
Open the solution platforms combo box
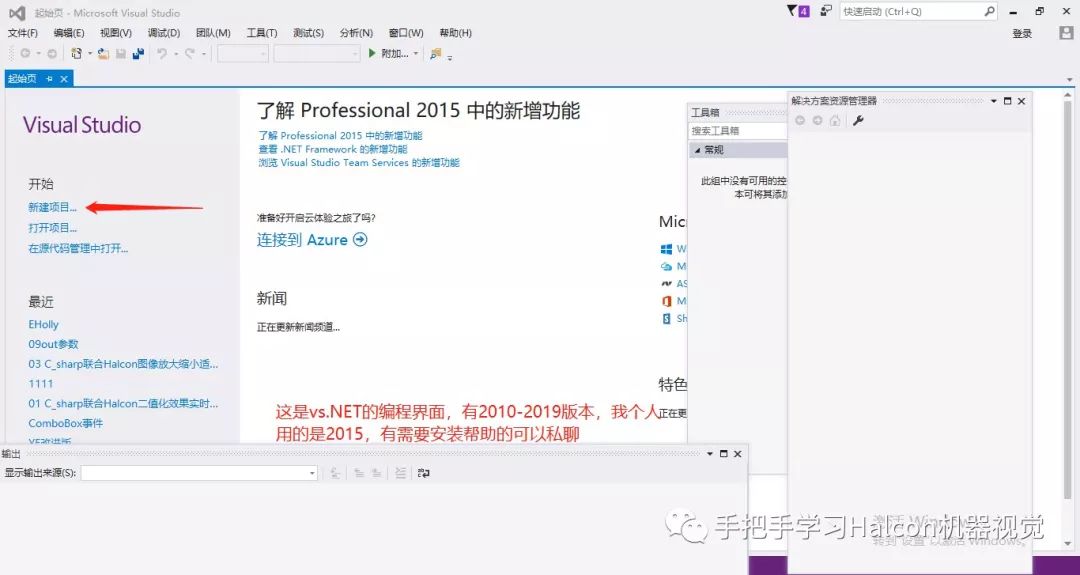[317, 53]
